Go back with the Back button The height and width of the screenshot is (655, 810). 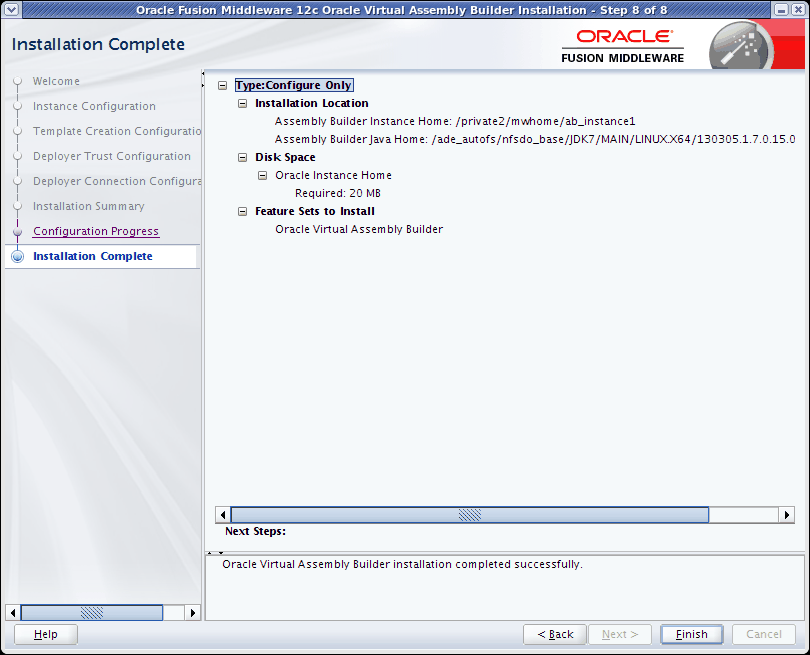(555, 634)
